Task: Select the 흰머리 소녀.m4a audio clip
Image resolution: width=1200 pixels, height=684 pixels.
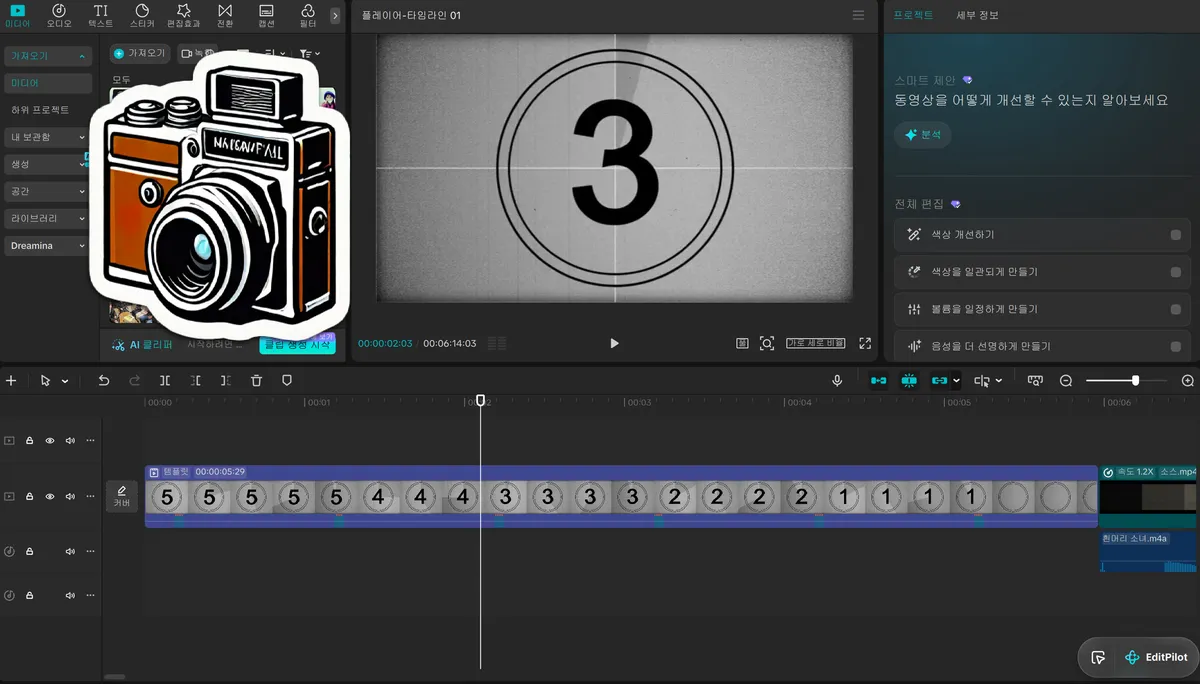Action: pyautogui.click(x=1149, y=551)
